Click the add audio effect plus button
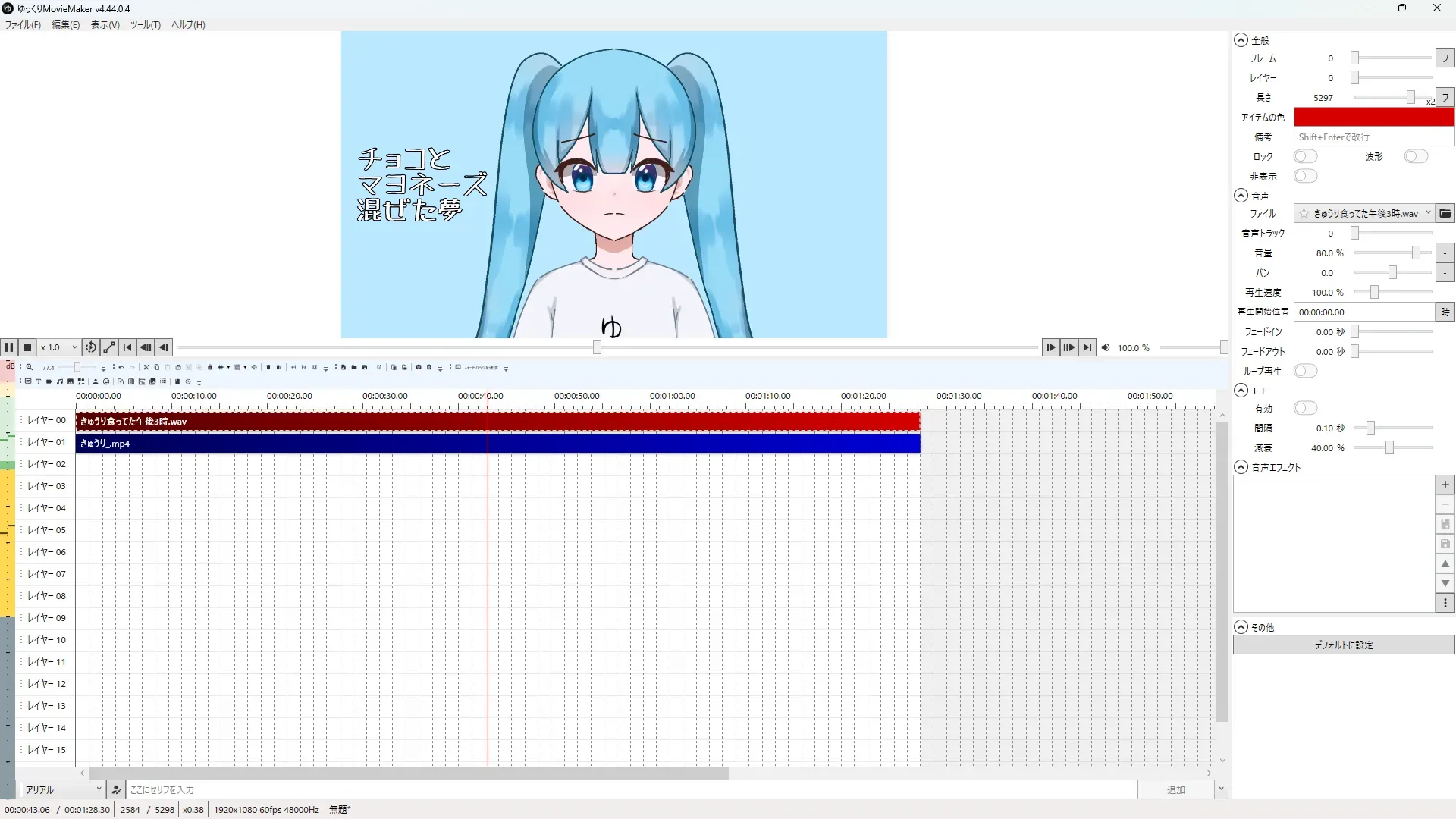The width and height of the screenshot is (1456, 819). [x=1445, y=485]
